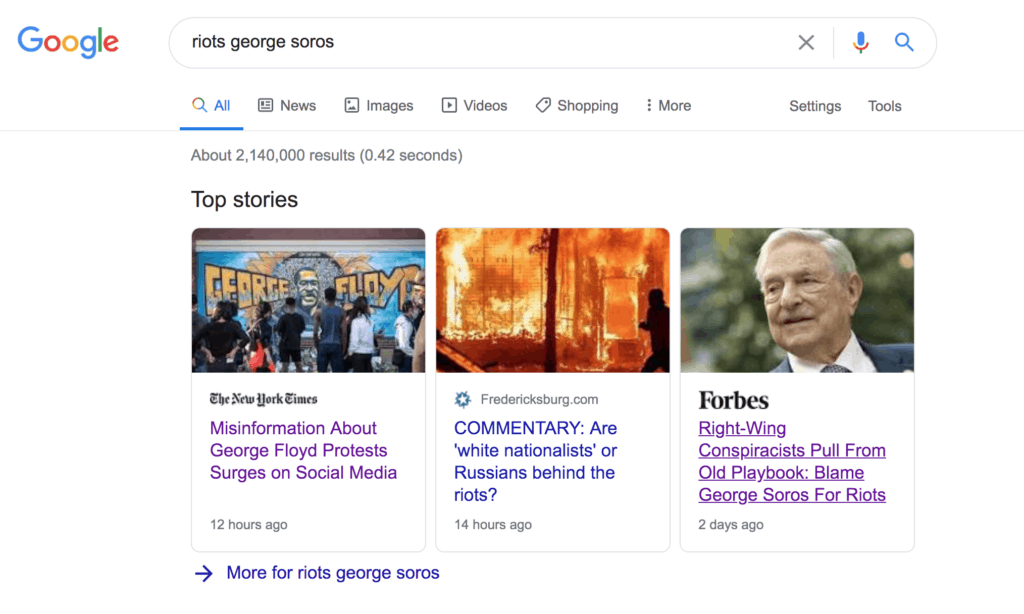Start voice search with microphone icon
The width and height of the screenshot is (1024, 614).
(x=860, y=42)
